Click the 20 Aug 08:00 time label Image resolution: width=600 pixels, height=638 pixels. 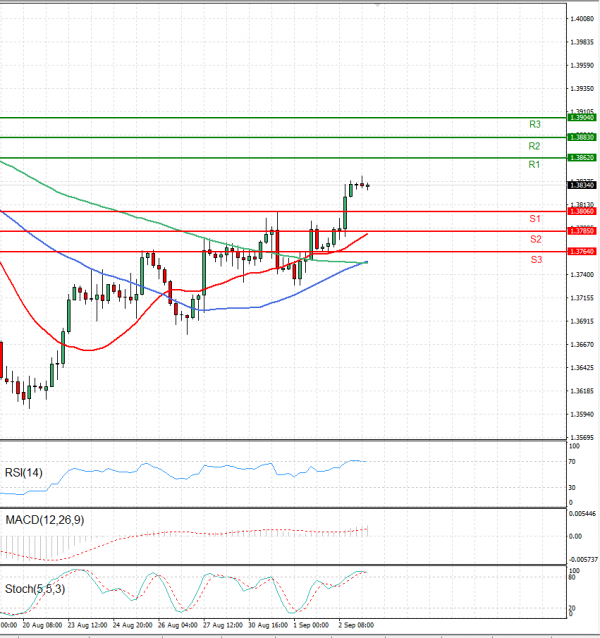click(x=42, y=625)
